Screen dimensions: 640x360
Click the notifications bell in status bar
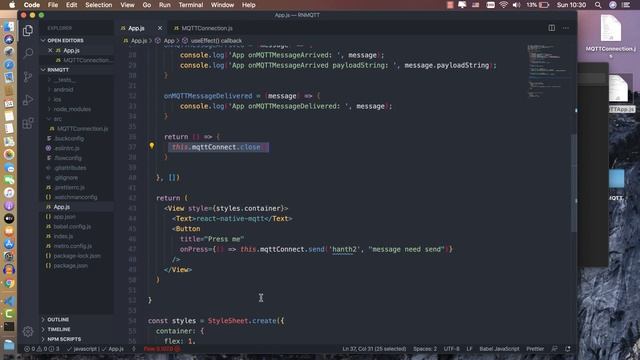point(568,349)
